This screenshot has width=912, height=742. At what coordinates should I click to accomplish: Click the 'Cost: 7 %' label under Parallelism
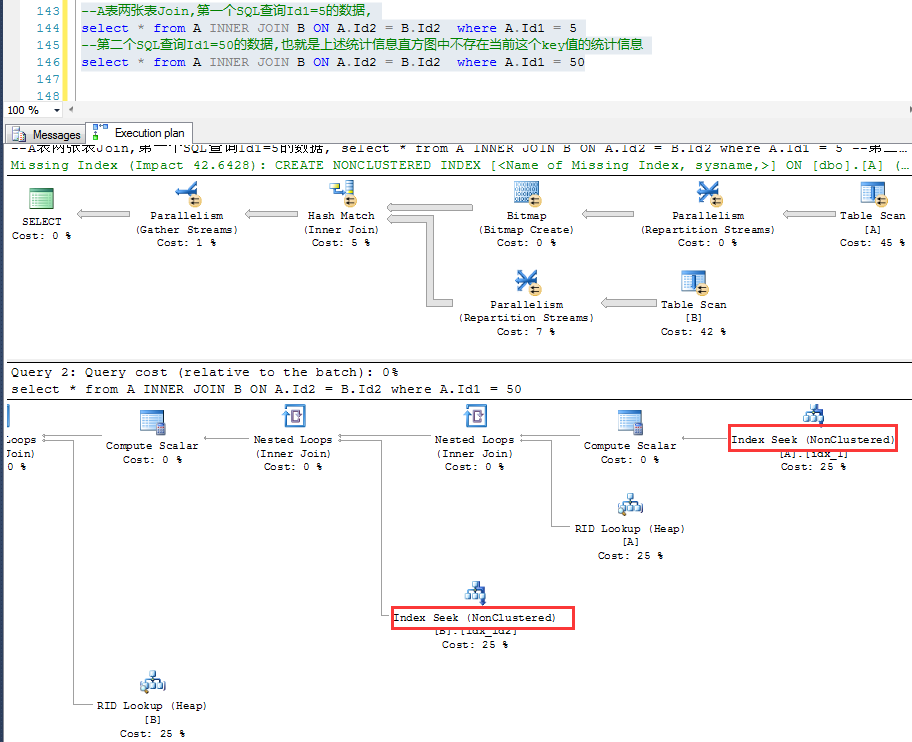[526, 331]
